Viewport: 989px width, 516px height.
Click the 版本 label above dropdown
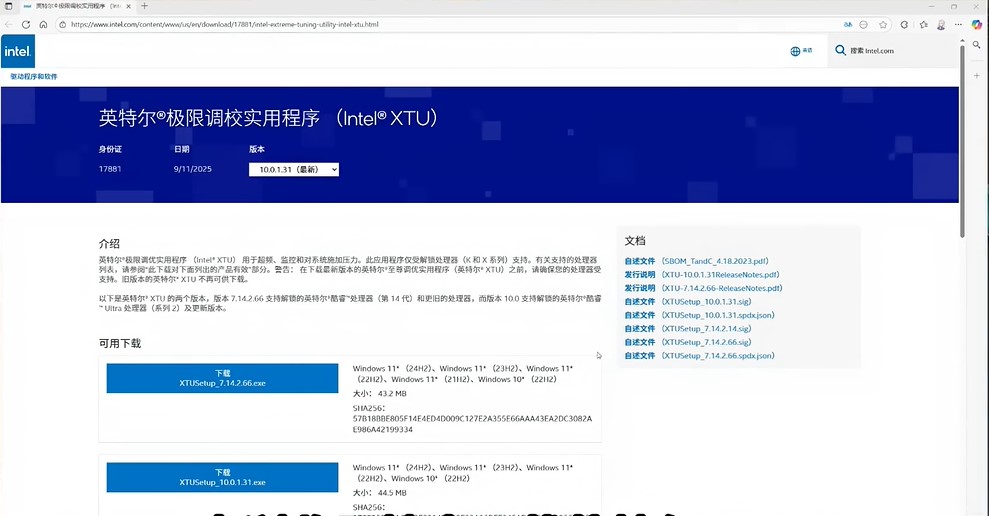(x=257, y=150)
